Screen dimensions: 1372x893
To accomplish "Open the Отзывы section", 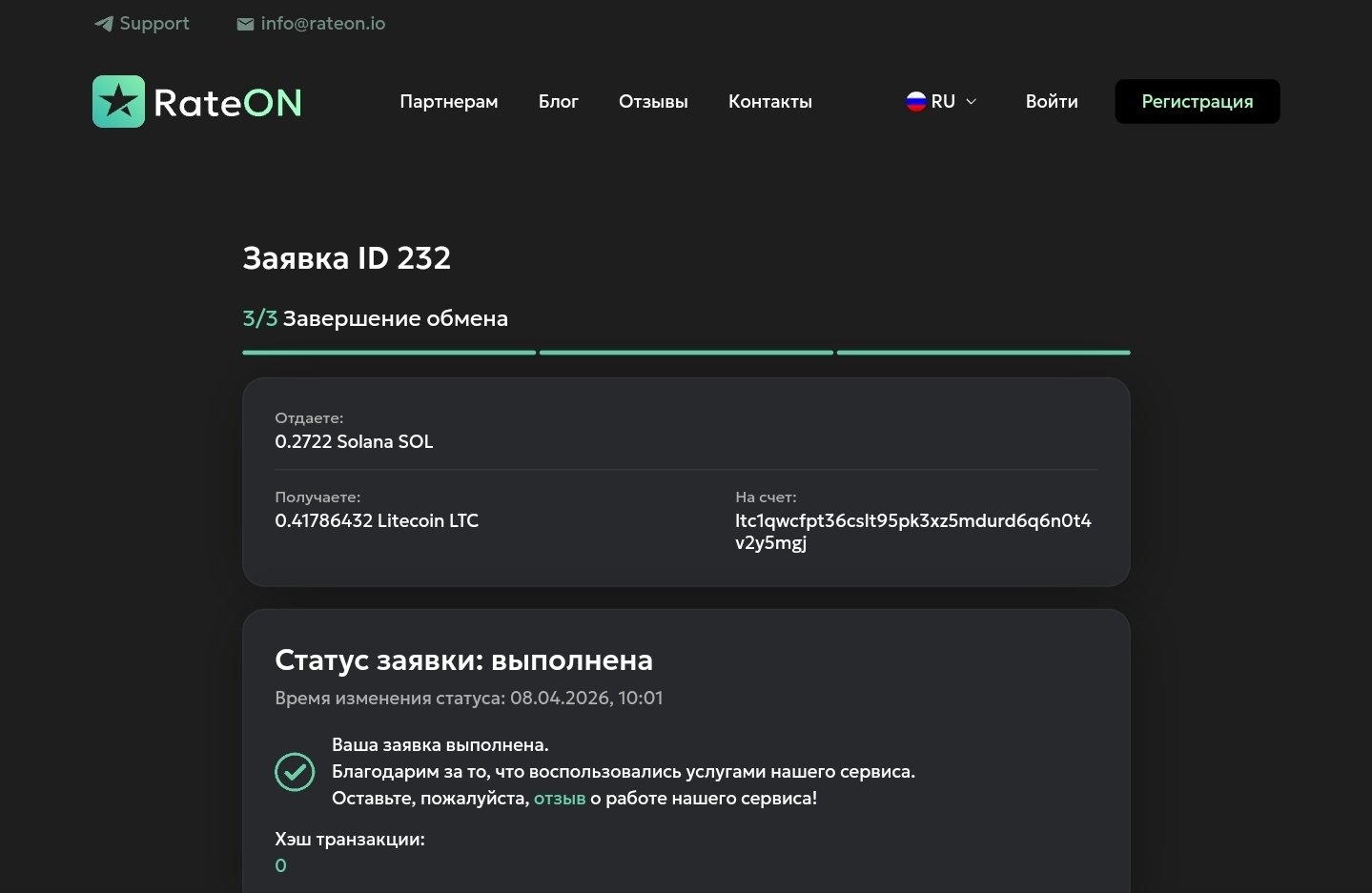I will 653,102.
